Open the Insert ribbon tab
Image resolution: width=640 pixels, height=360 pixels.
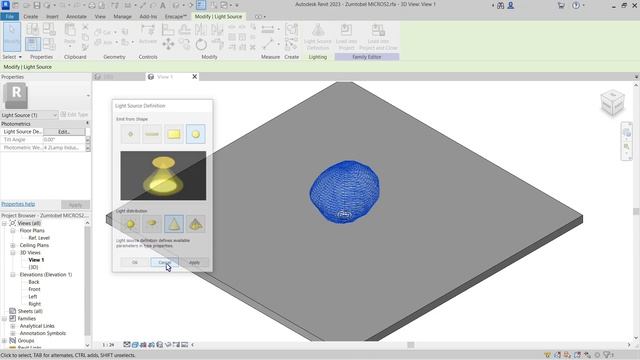pos(52,17)
